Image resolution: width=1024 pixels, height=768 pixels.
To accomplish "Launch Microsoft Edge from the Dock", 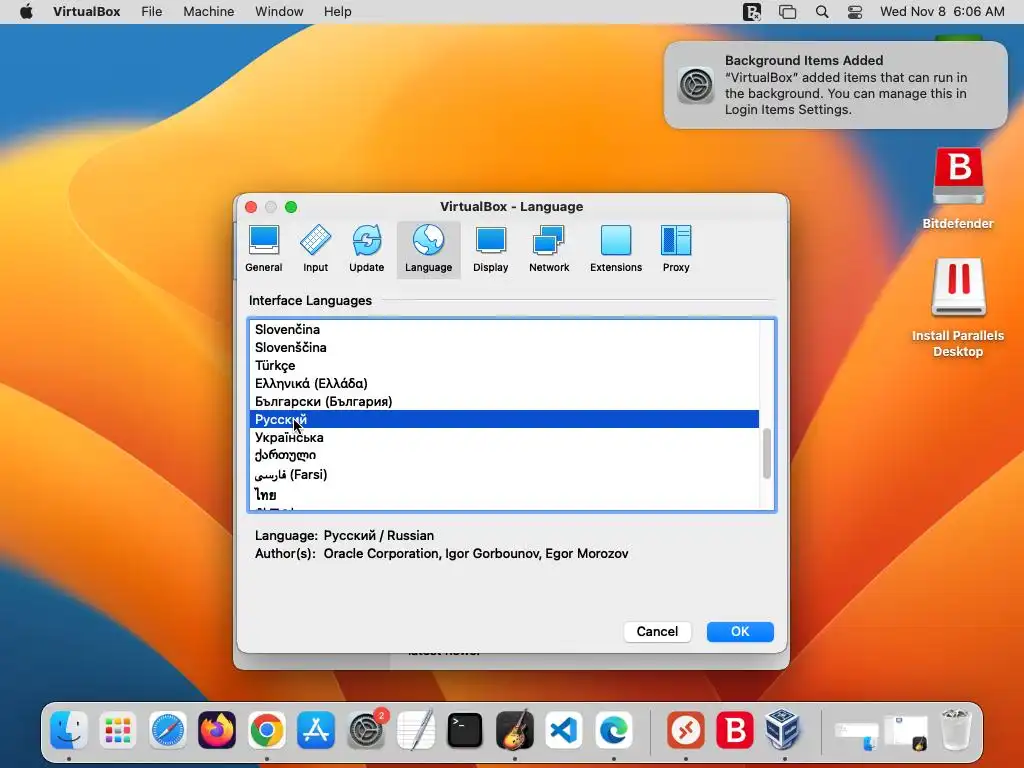I will (x=614, y=729).
